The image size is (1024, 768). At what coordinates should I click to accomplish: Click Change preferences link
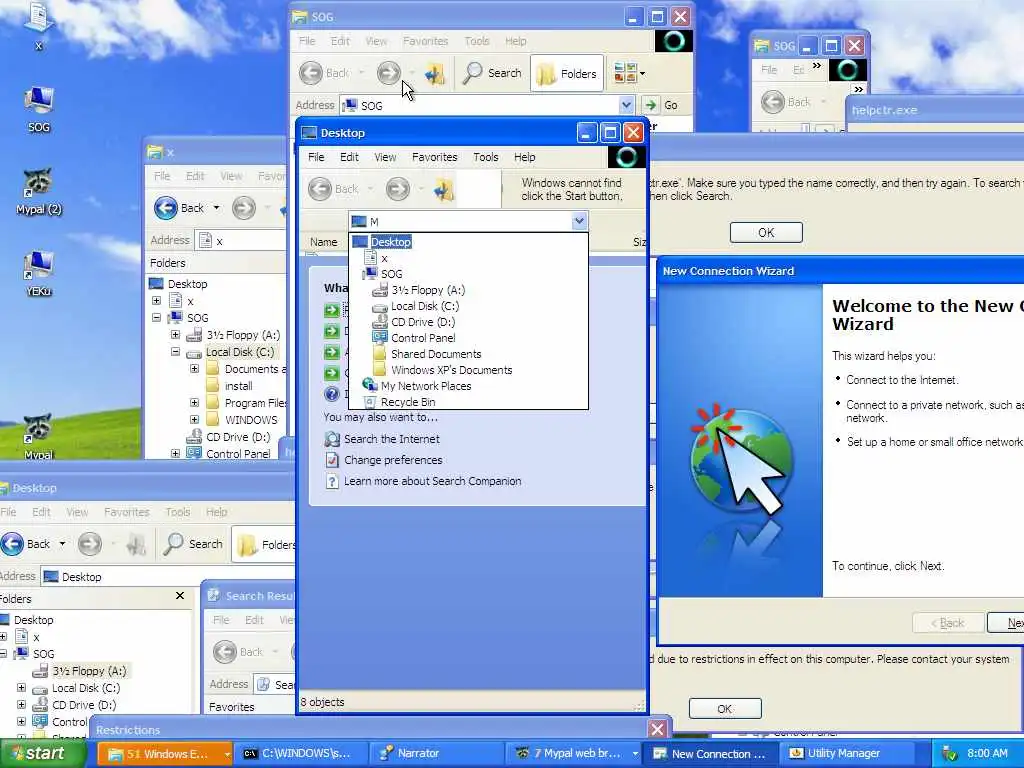point(393,460)
